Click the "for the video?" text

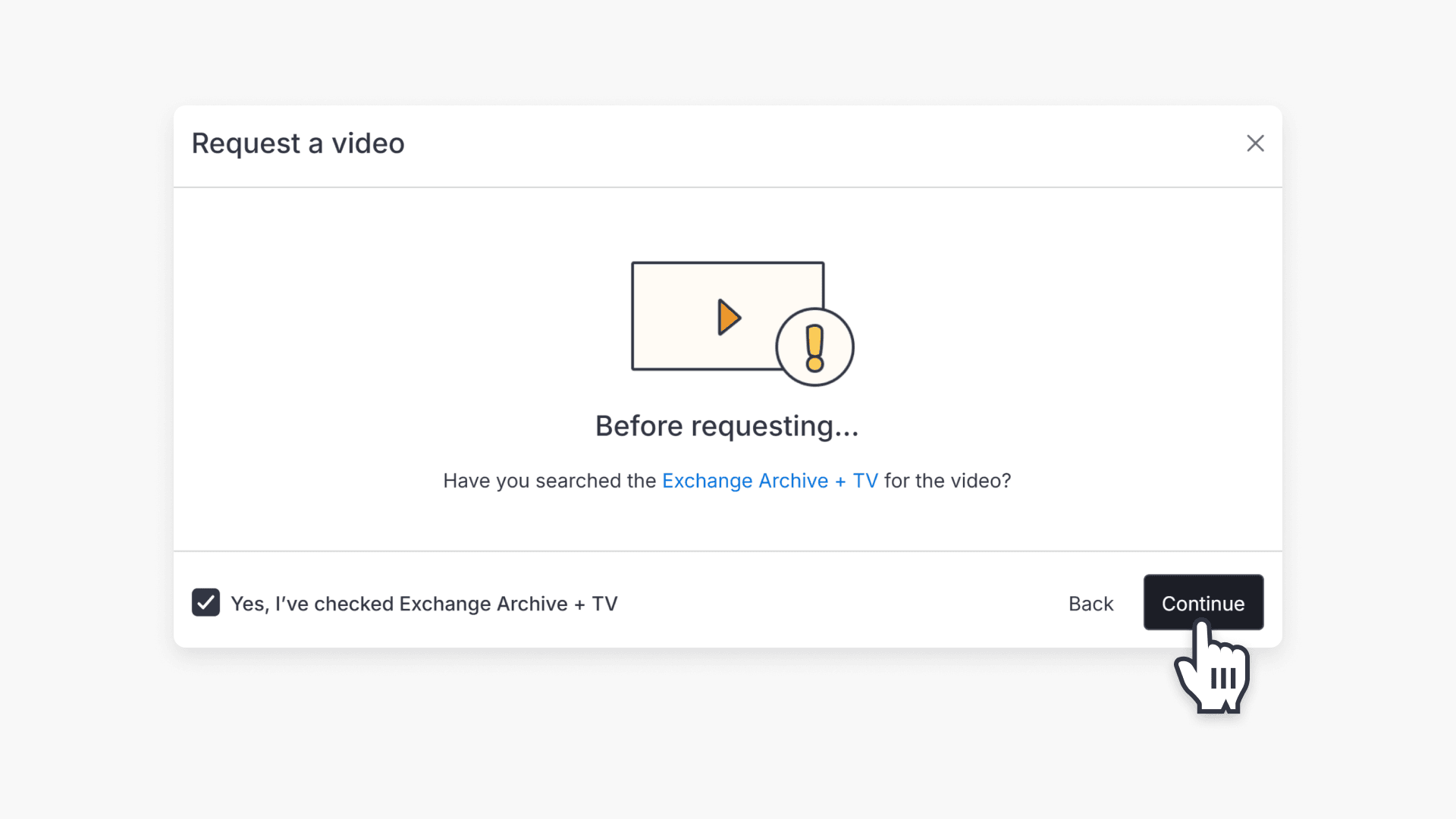947,481
